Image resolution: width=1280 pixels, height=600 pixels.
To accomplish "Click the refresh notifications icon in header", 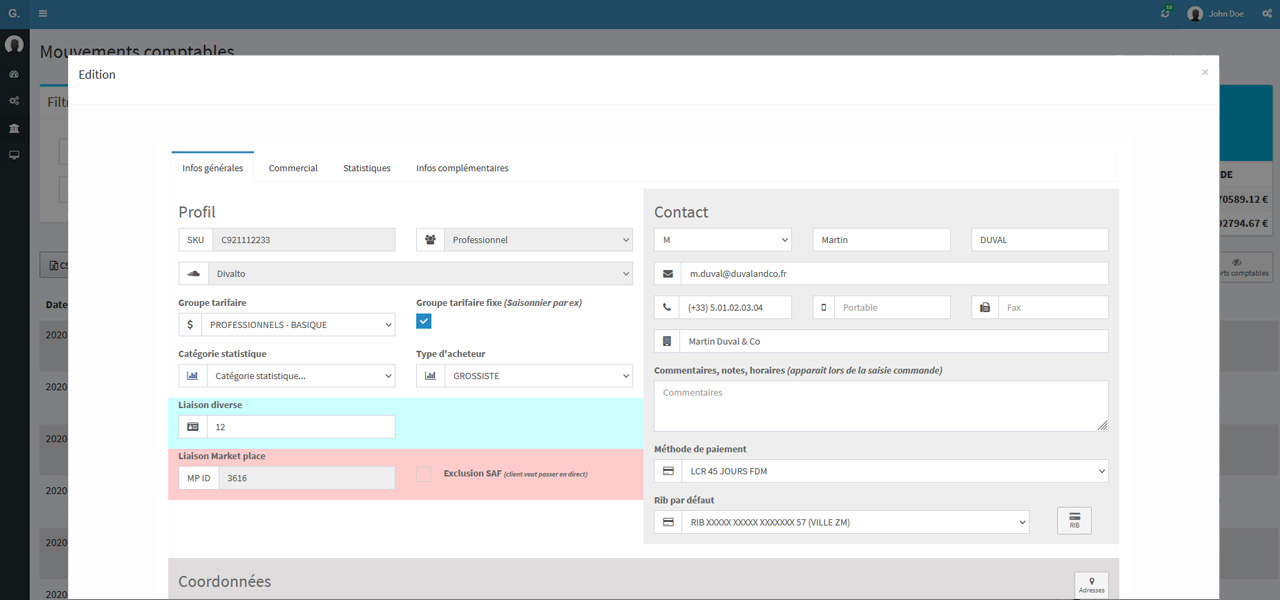I will [1165, 14].
